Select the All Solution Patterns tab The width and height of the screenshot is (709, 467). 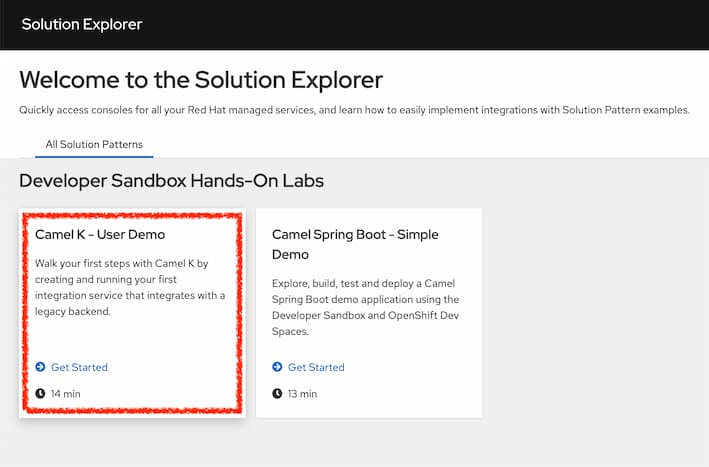pos(94,145)
